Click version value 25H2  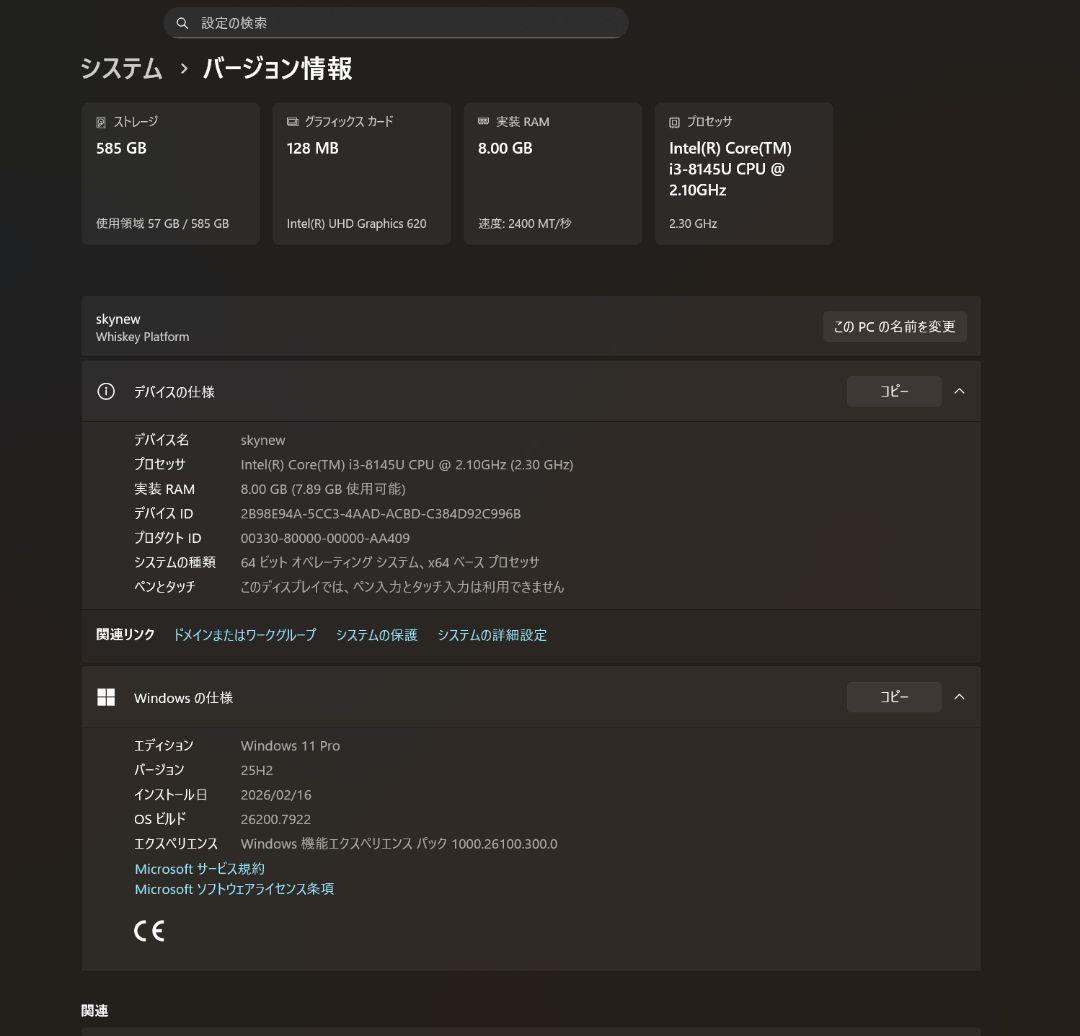point(257,770)
